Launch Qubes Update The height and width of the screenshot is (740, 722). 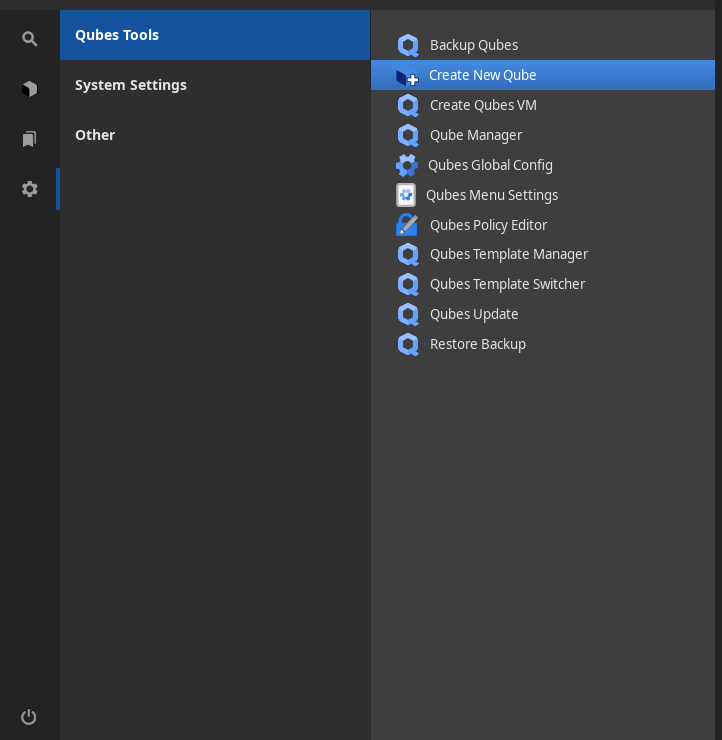pos(543,314)
